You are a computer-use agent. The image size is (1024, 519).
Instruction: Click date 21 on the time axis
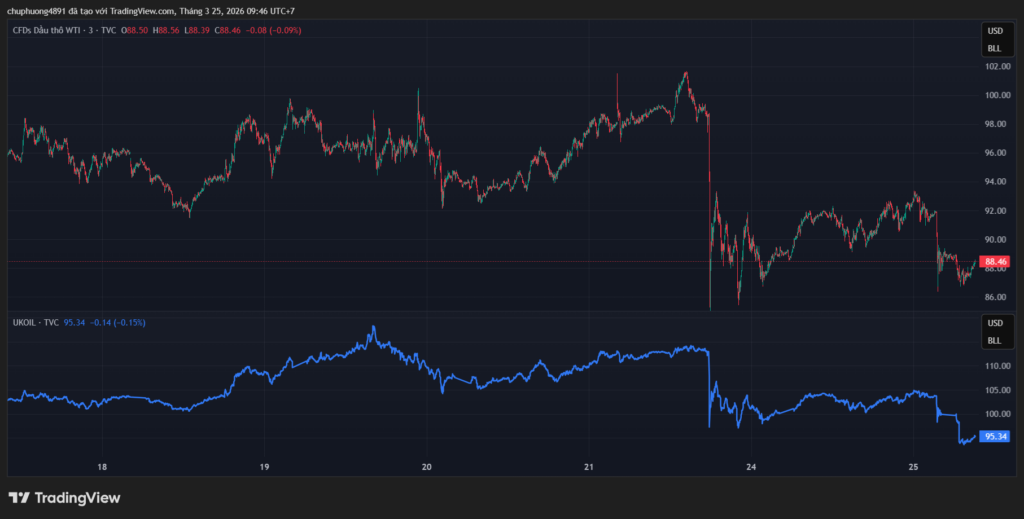tap(589, 466)
